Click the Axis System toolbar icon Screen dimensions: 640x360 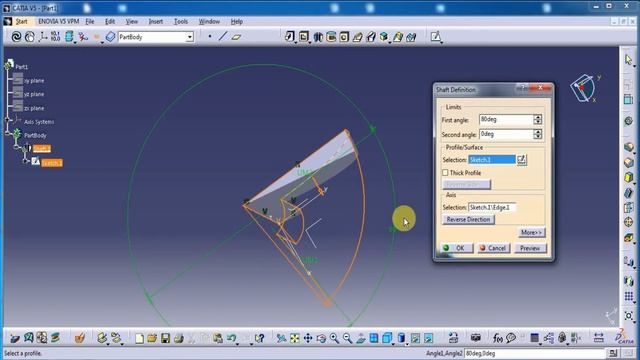(x=43, y=37)
